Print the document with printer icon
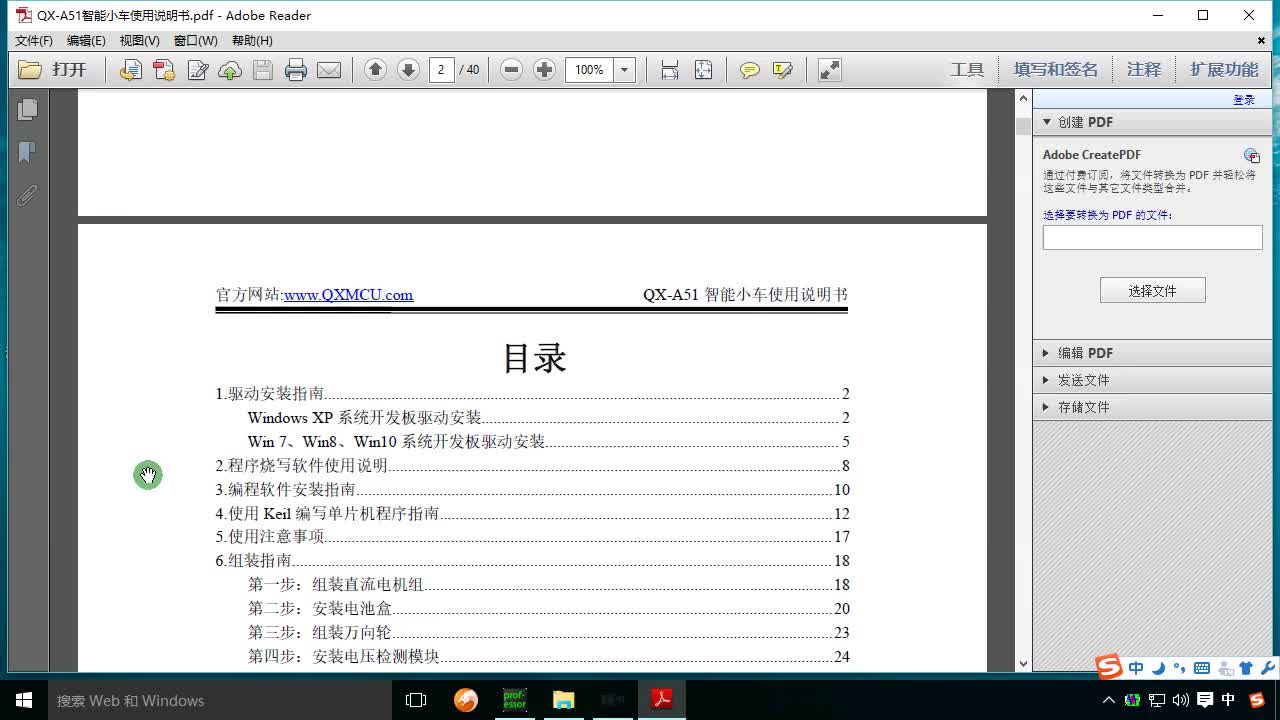1280x720 pixels. pyautogui.click(x=296, y=70)
